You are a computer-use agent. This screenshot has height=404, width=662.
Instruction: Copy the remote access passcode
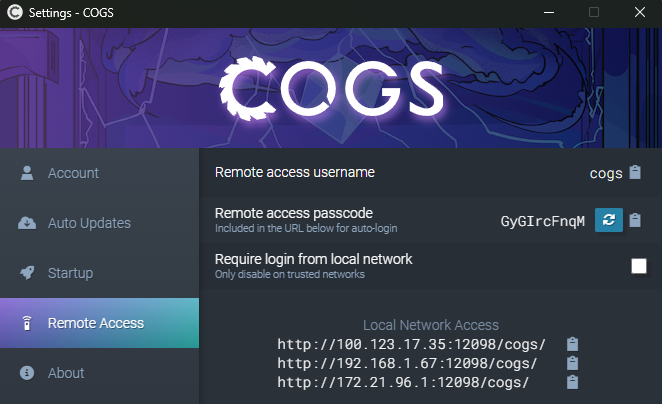pyautogui.click(x=635, y=220)
